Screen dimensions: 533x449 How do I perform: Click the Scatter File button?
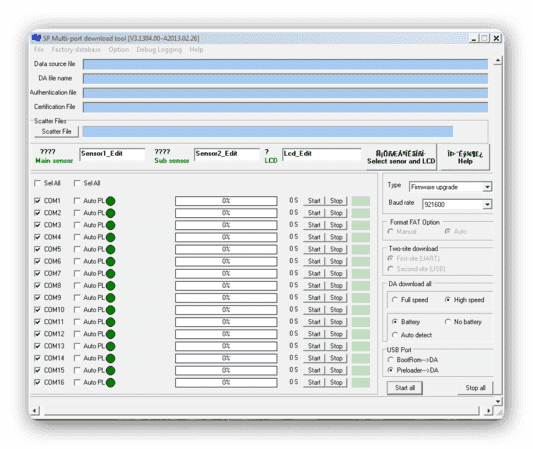[56, 132]
